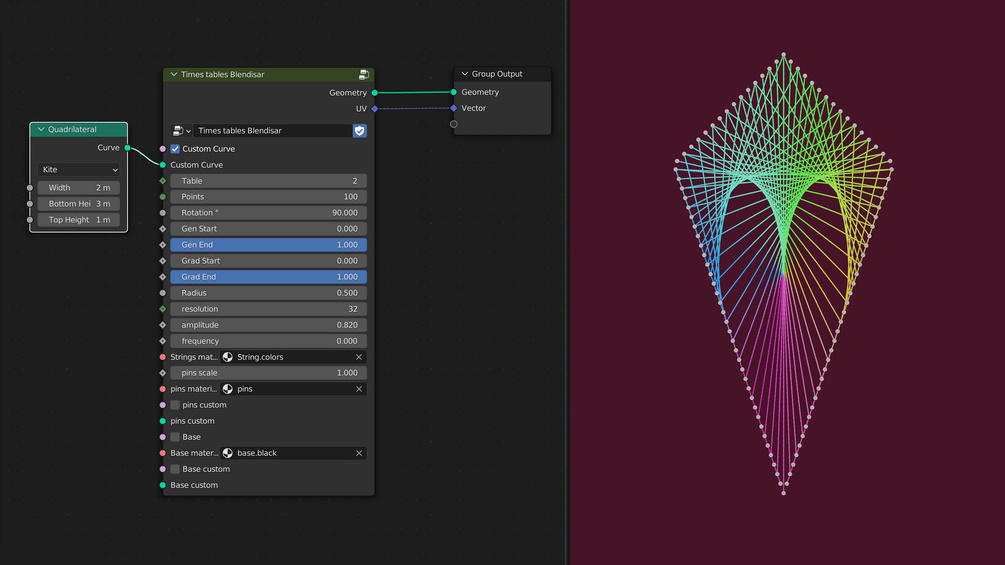The width and height of the screenshot is (1005, 565).
Task: Click the amplitude value field
Action: point(269,325)
